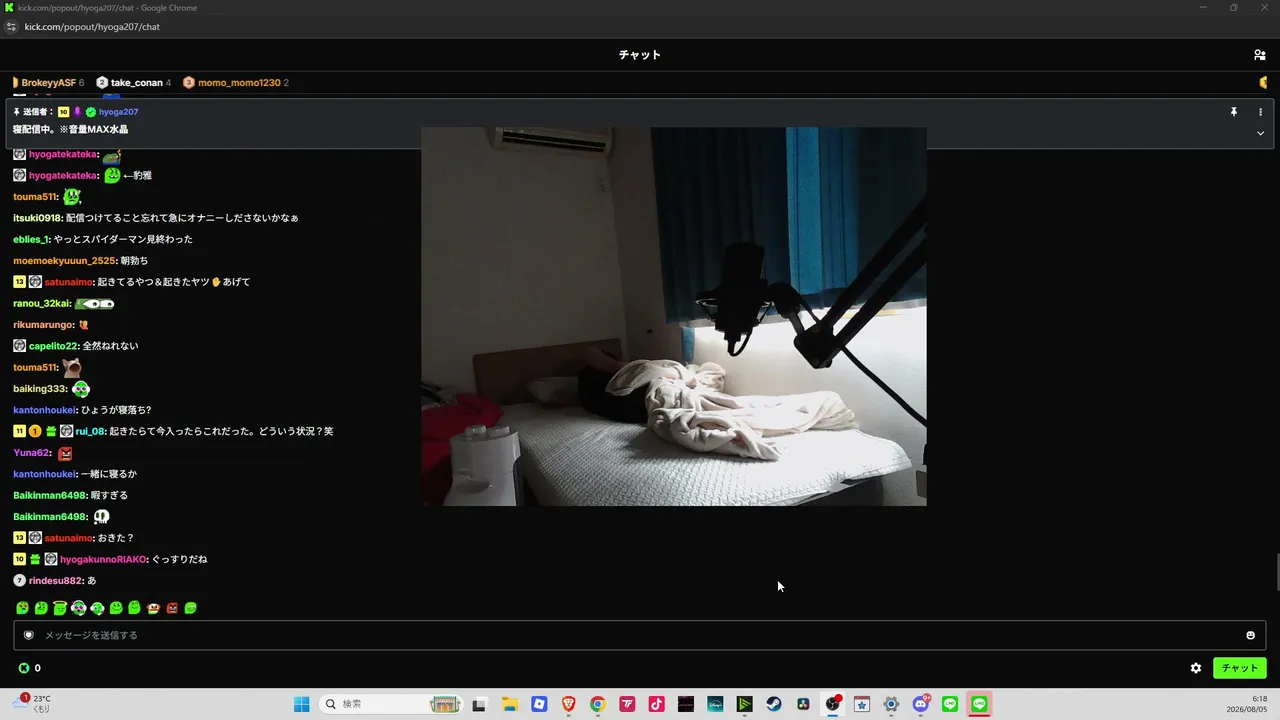Screen dimensions: 1280x720
Task: Open moemoekyuuun_2525 user profile
Action: pyautogui.click(x=65, y=261)
